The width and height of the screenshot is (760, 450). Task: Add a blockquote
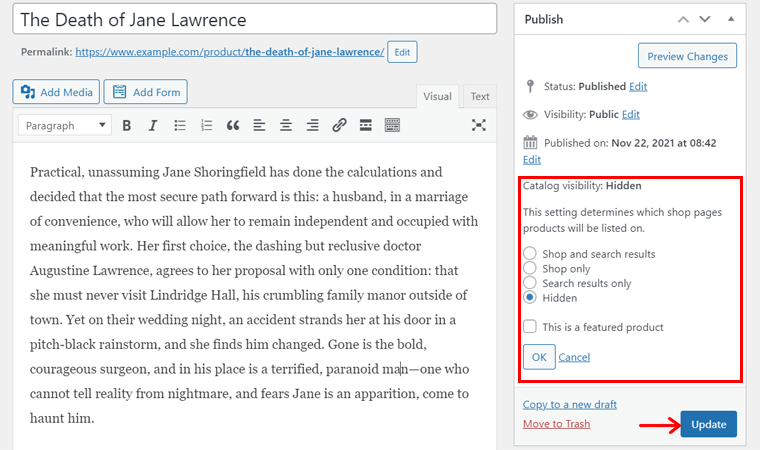click(x=233, y=125)
